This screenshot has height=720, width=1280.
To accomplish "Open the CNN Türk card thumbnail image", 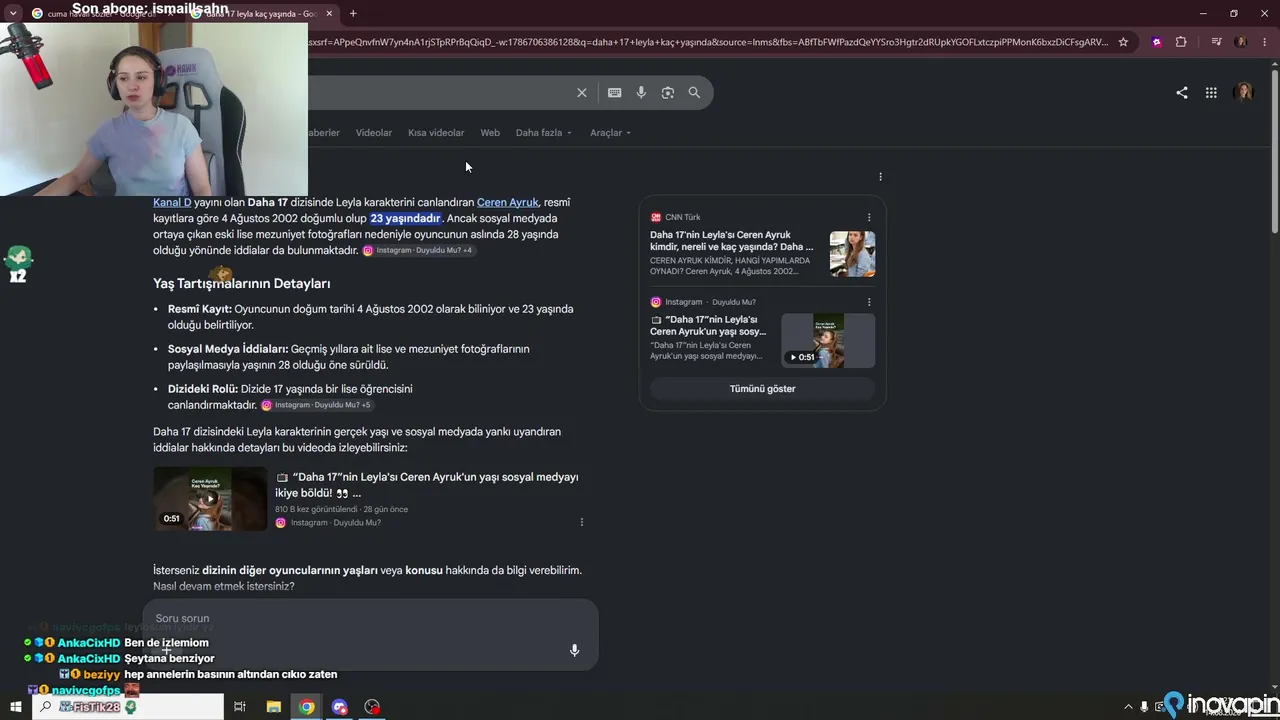I will click(852, 254).
